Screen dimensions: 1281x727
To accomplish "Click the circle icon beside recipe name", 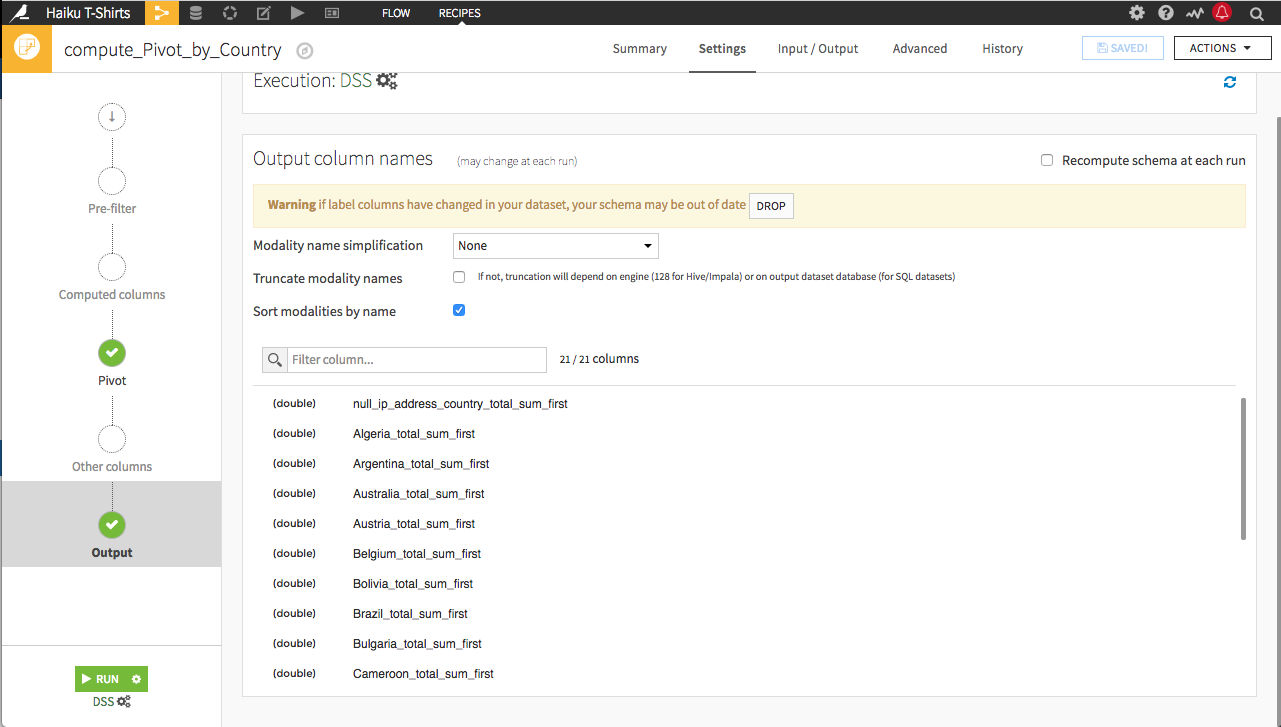I will pos(305,50).
